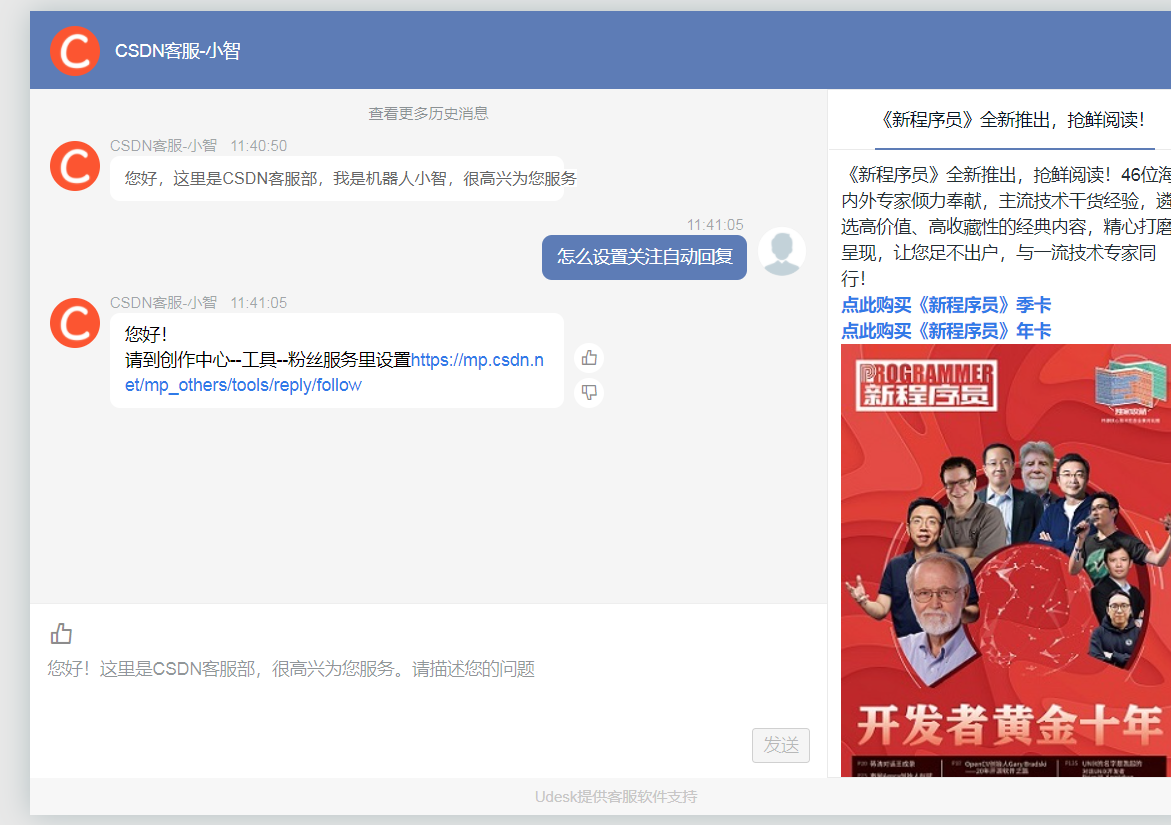Click the Udesk客服软件支持 footer text

(616, 796)
